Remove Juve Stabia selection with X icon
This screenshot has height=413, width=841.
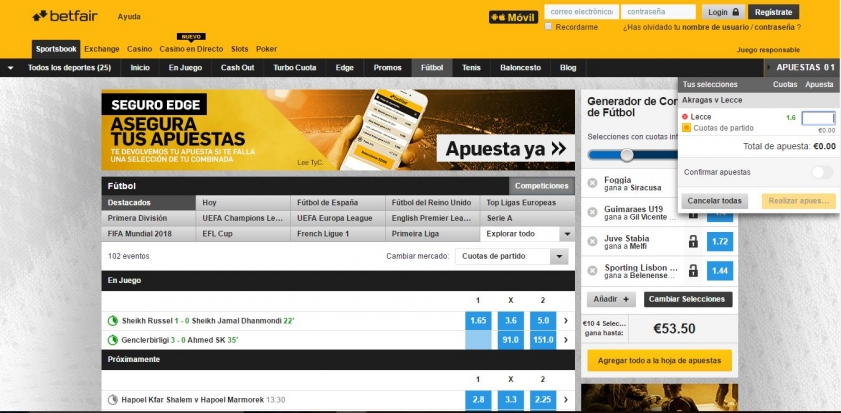[x=592, y=241]
